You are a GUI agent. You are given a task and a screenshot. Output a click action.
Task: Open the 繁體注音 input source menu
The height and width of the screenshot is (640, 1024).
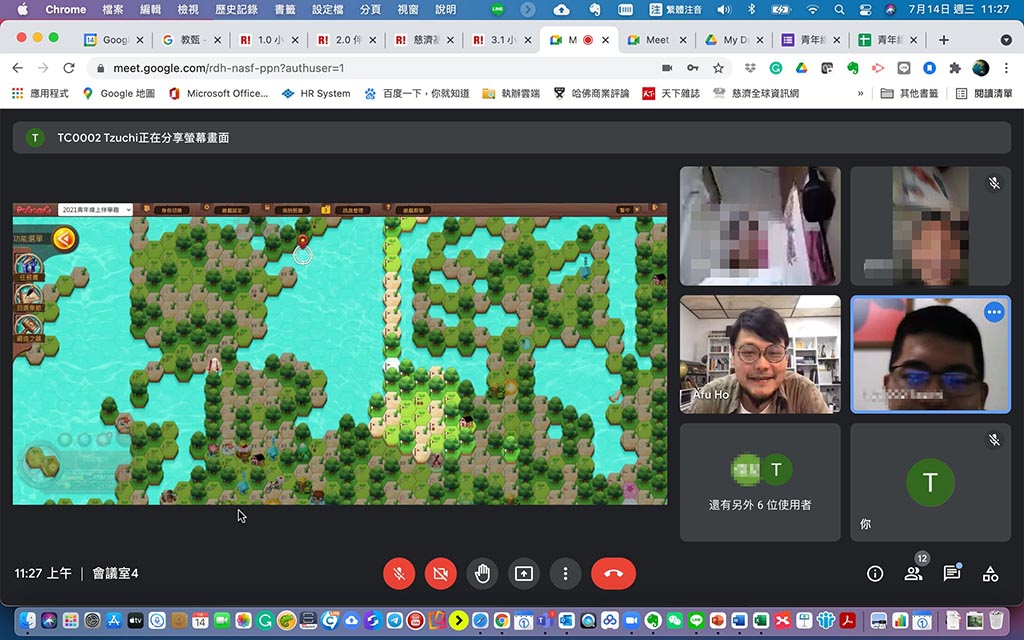tap(676, 9)
